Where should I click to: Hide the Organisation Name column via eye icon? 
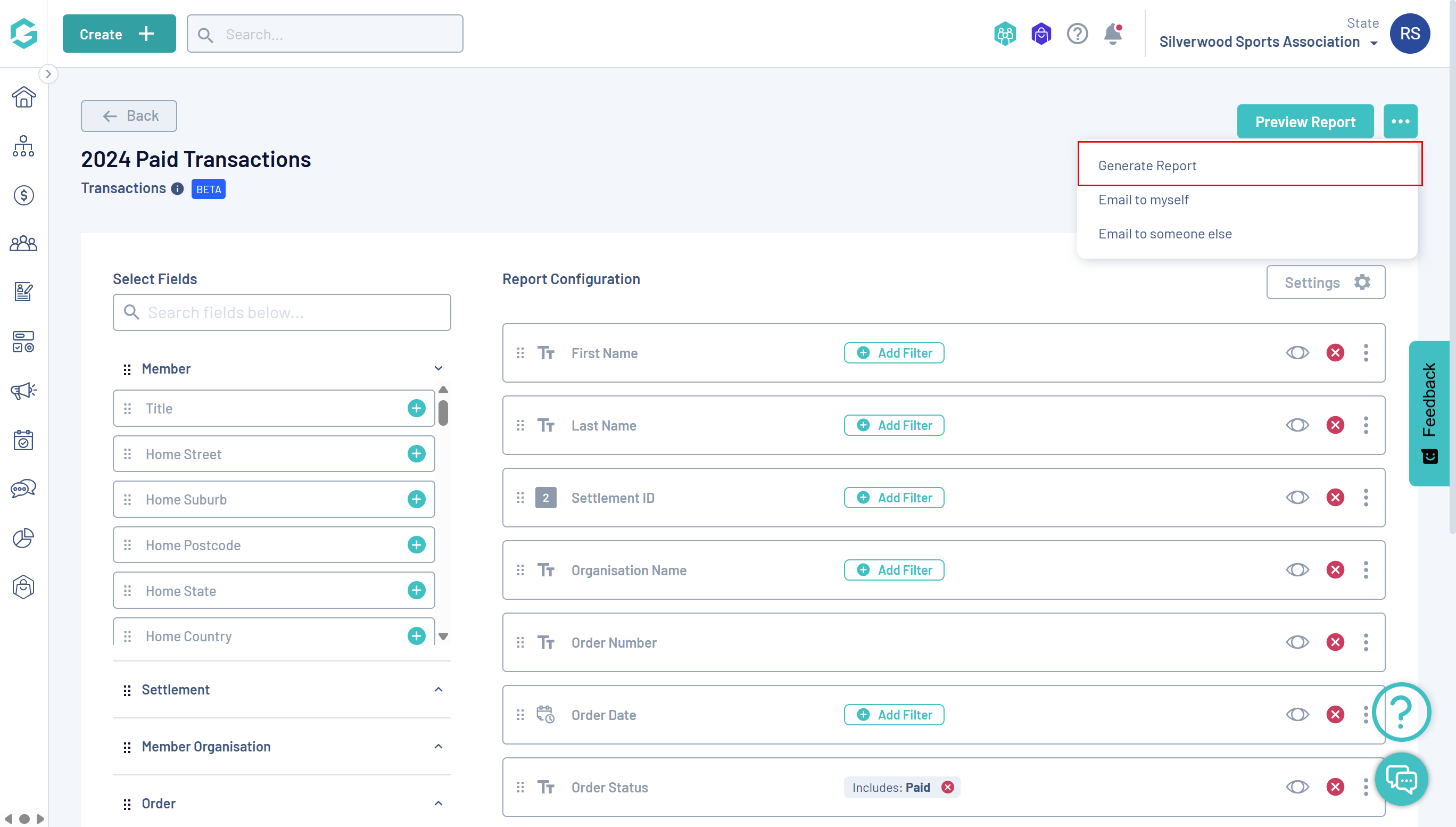[1297, 570]
